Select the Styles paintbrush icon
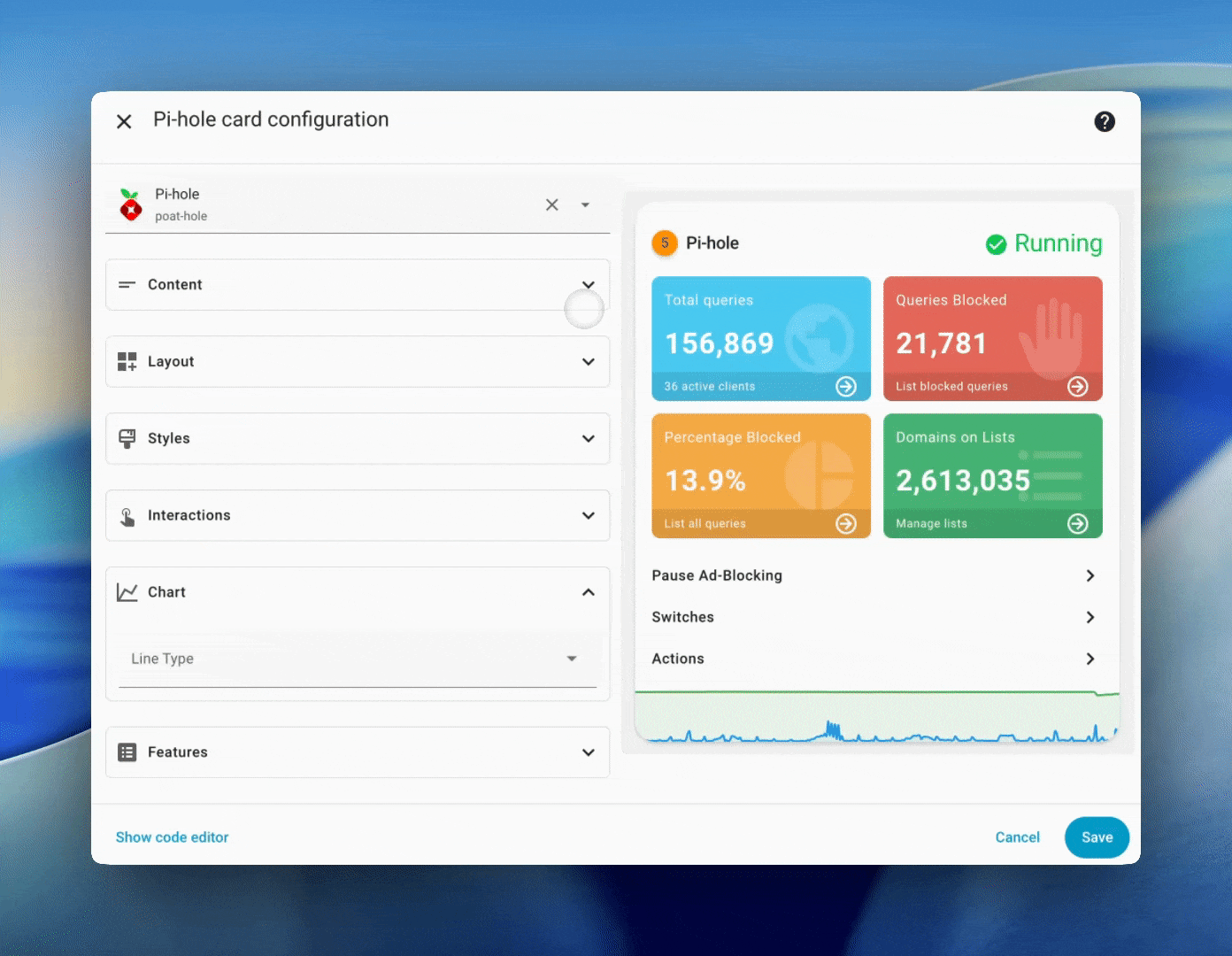The width and height of the screenshot is (1232, 956). (x=127, y=438)
